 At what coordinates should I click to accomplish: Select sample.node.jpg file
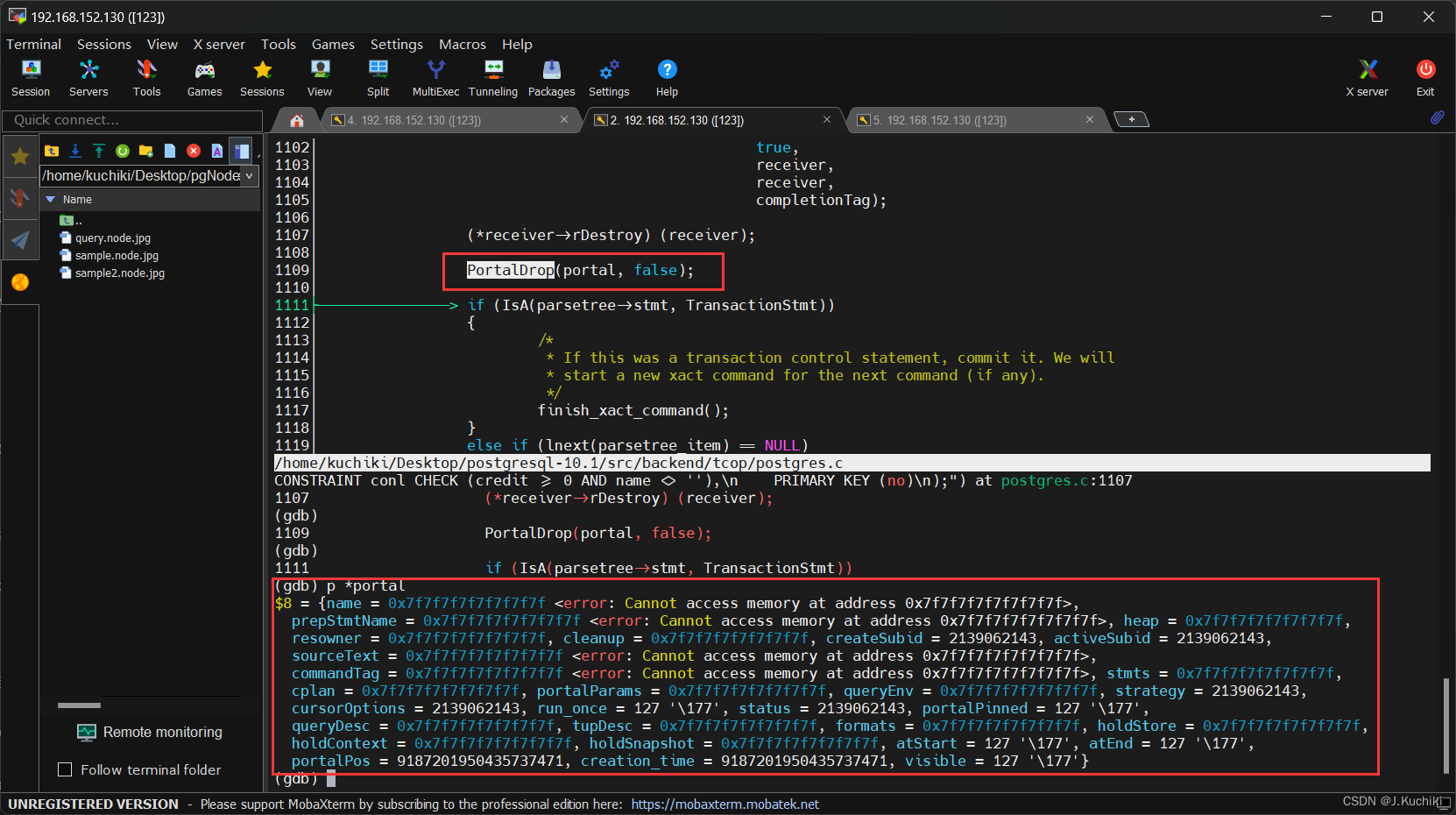[117, 255]
